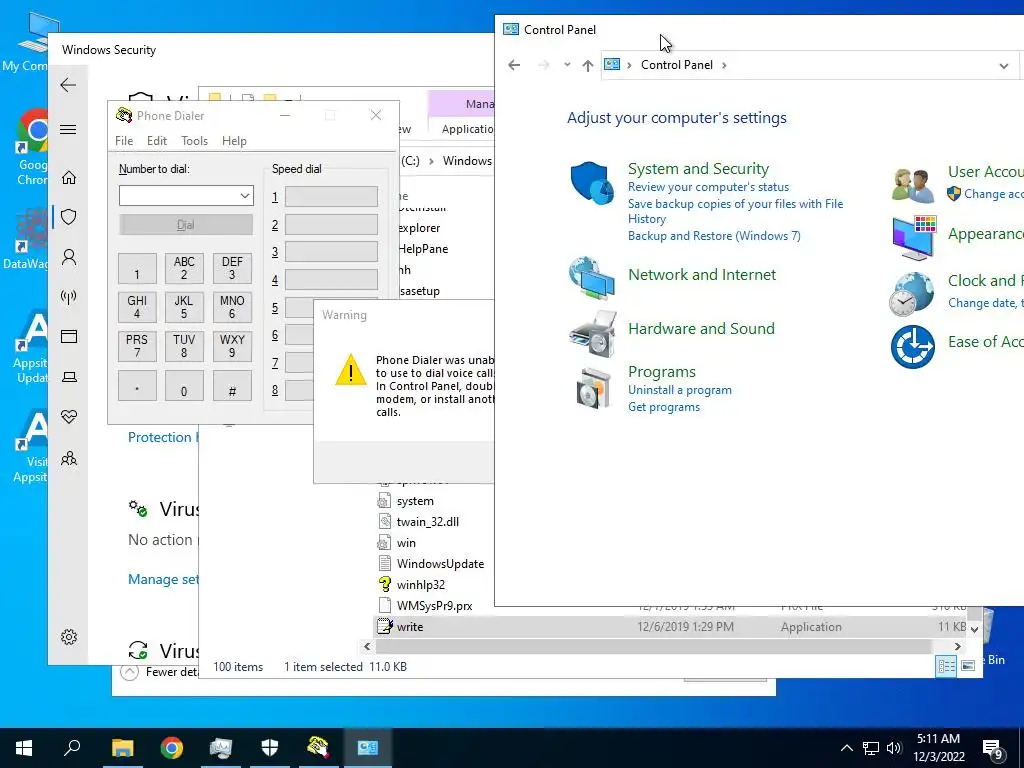The height and width of the screenshot is (768, 1024).
Task: Expand breadcrumb arrow after Control Panel
Action: click(724, 65)
